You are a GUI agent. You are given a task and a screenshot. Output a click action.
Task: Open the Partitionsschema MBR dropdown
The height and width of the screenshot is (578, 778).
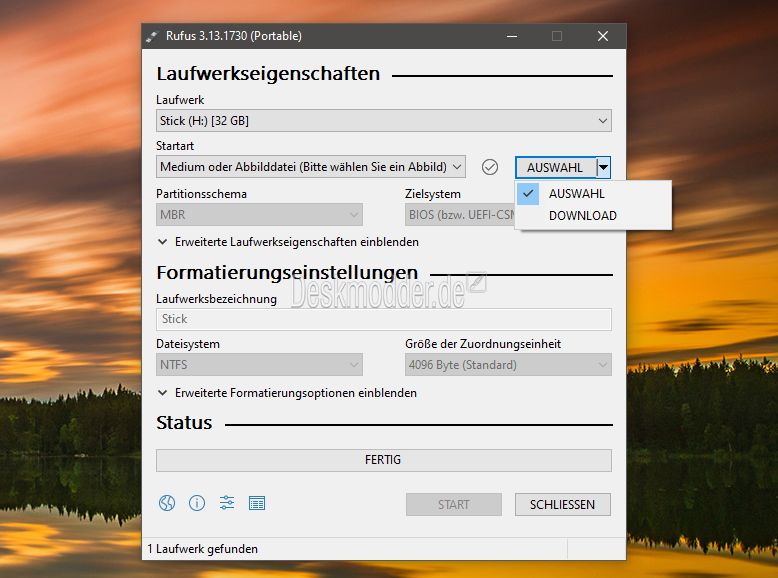(x=259, y=215)
